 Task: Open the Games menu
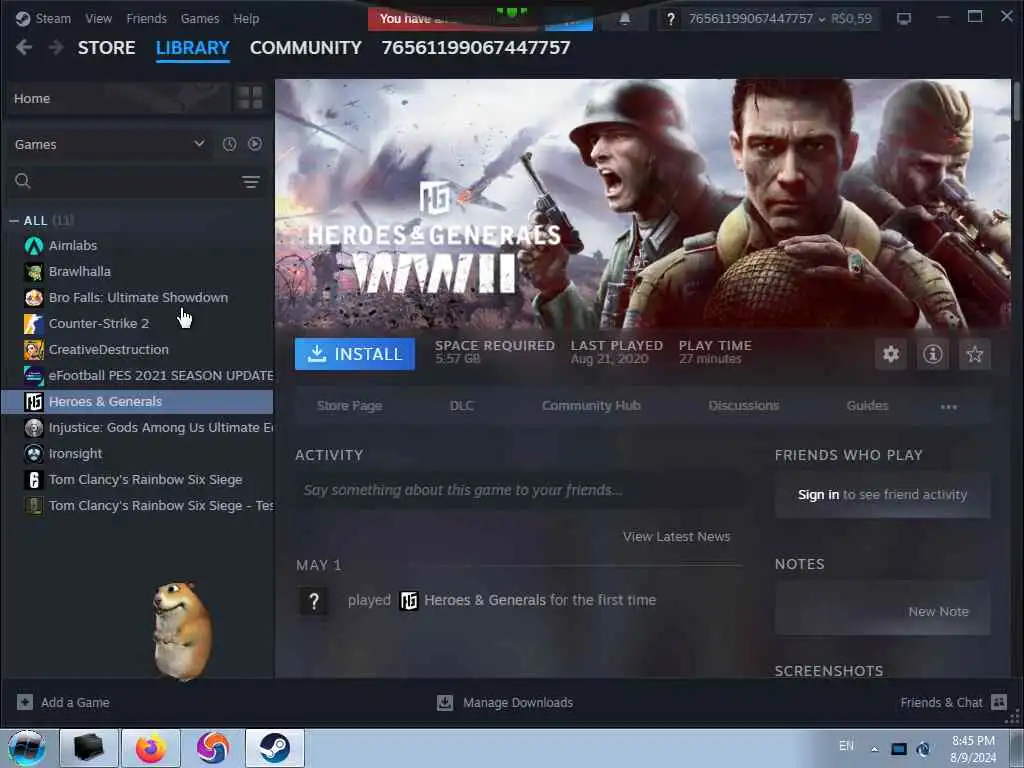pyautogui.click(x=200, y=19)
